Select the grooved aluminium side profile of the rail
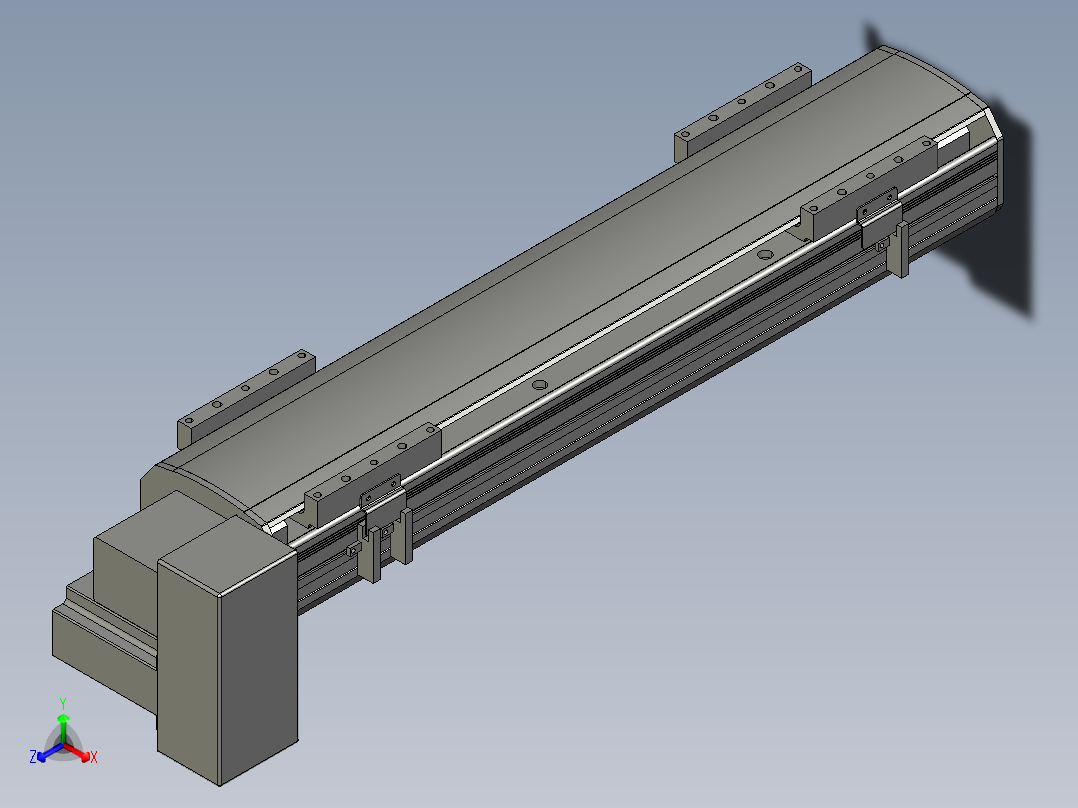This screenshot has height=808, width=1078. pos(646,385)
